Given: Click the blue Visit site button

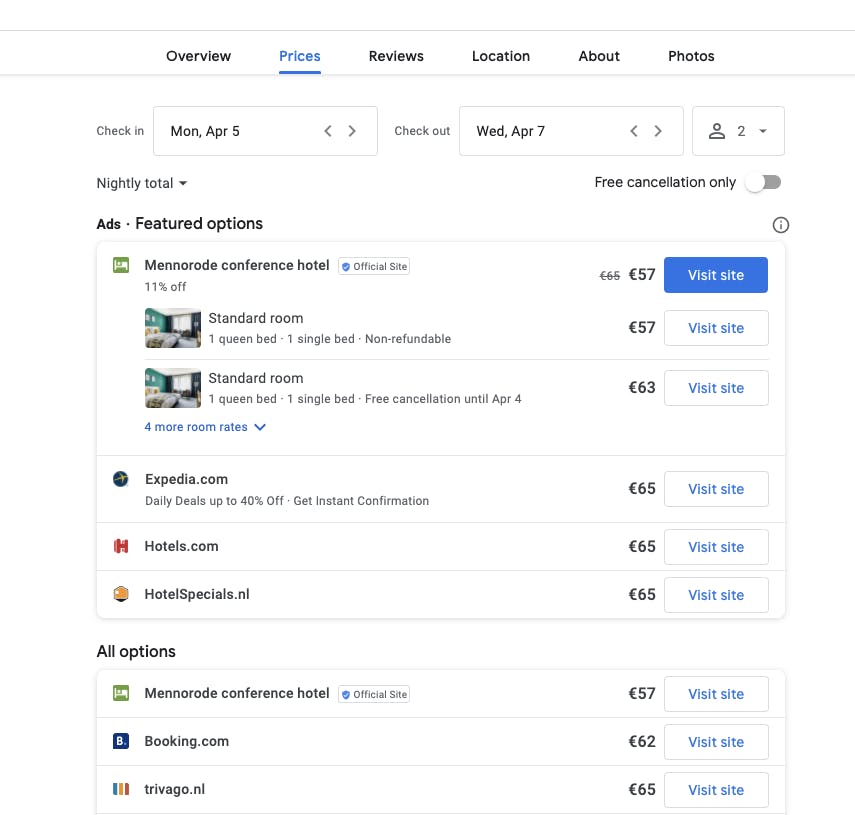Looking at the screenshot, I should (x=715, y=275).
